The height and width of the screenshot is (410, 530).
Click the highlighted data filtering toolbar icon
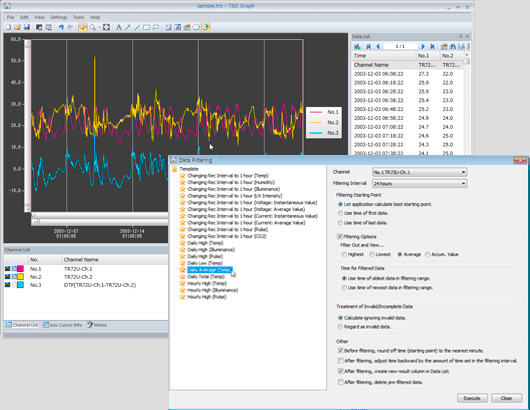tap(206, 27)
